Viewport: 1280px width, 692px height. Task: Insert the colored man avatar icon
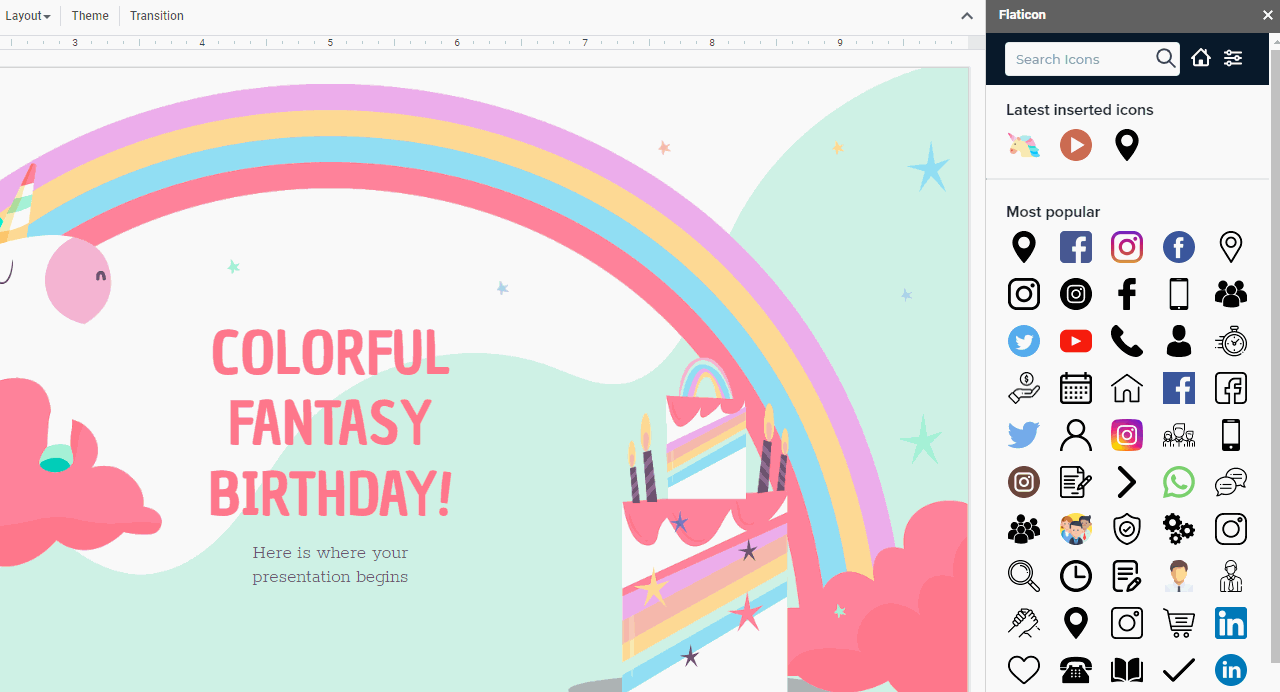pos(1179,576)
